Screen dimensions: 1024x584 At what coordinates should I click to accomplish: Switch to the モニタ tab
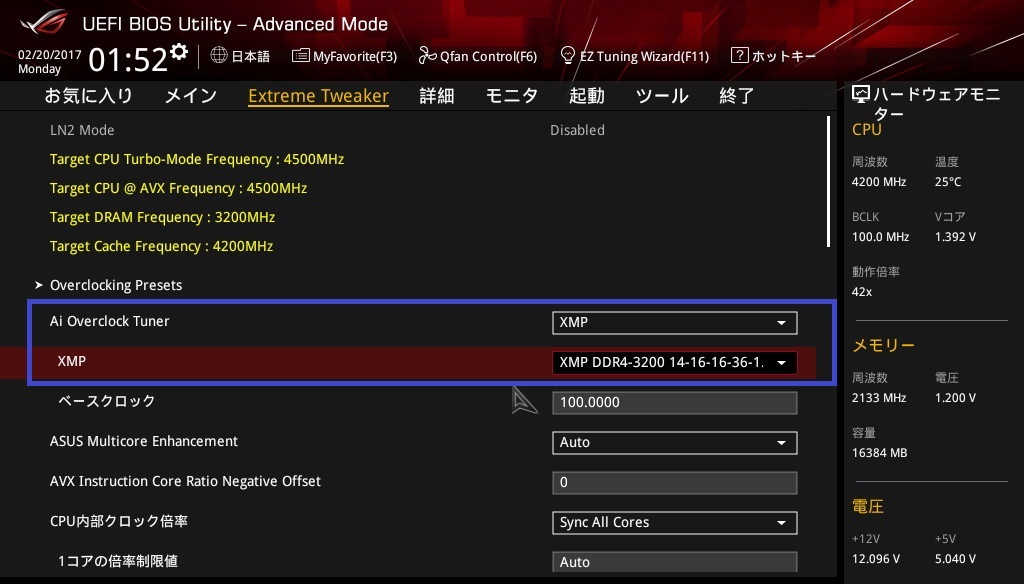point(511,95)
